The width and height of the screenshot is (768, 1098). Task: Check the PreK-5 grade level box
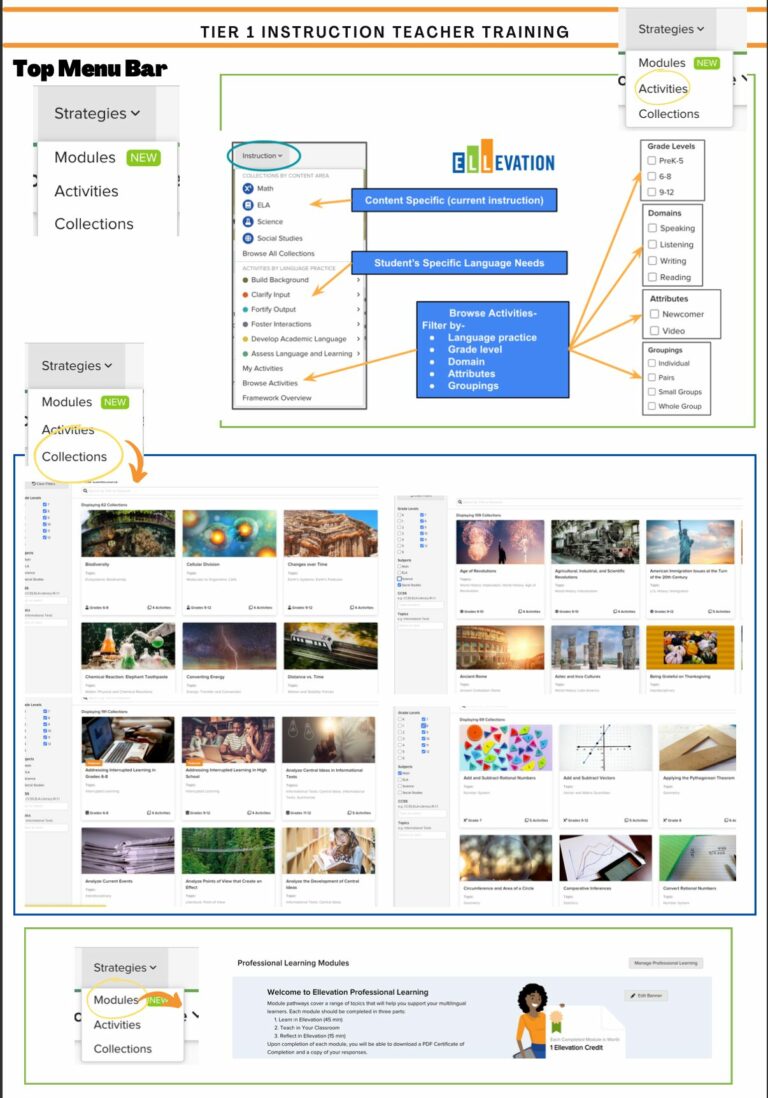tap(652, 160)
